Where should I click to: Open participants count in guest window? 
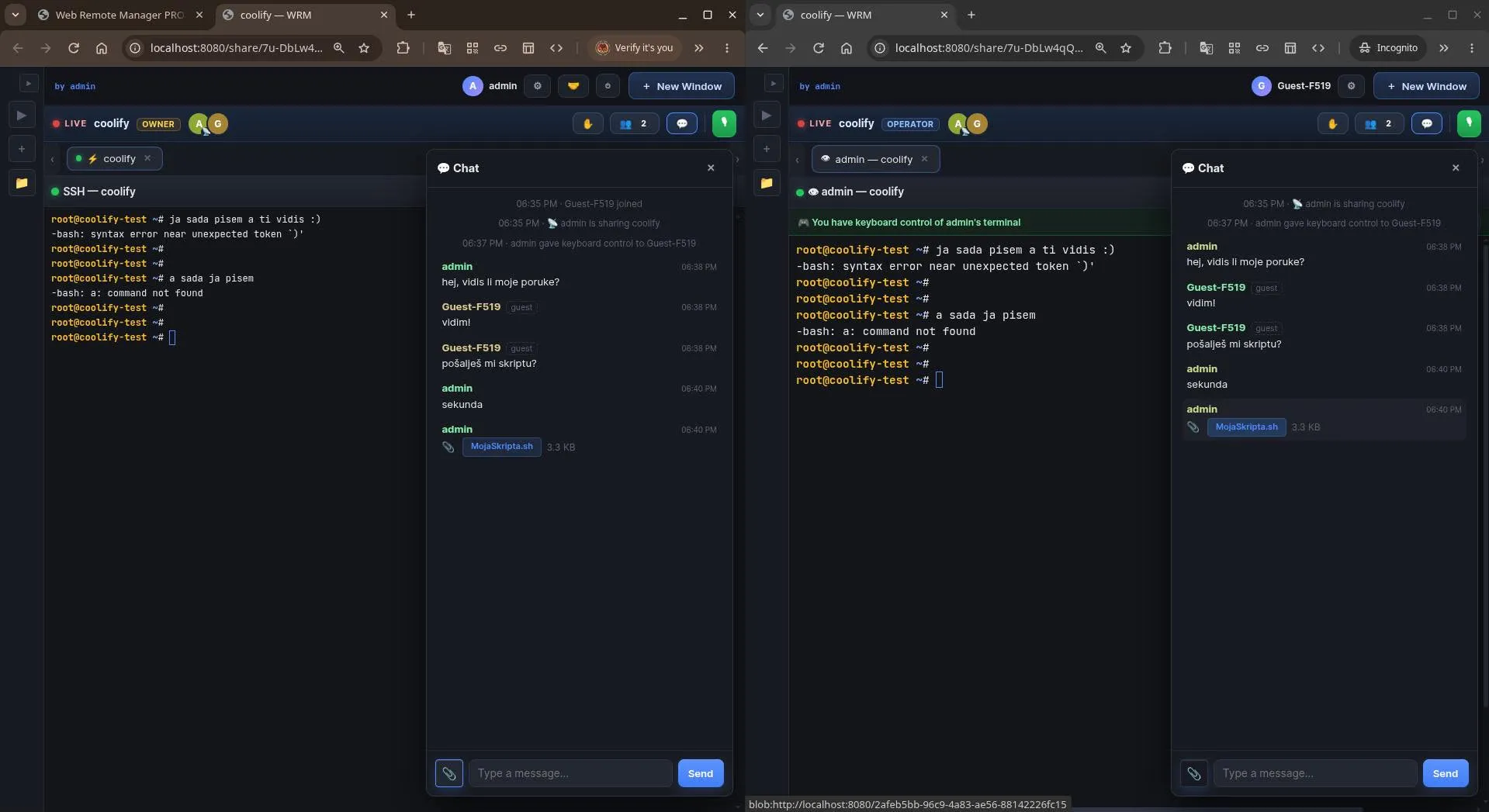[1379, 123]
